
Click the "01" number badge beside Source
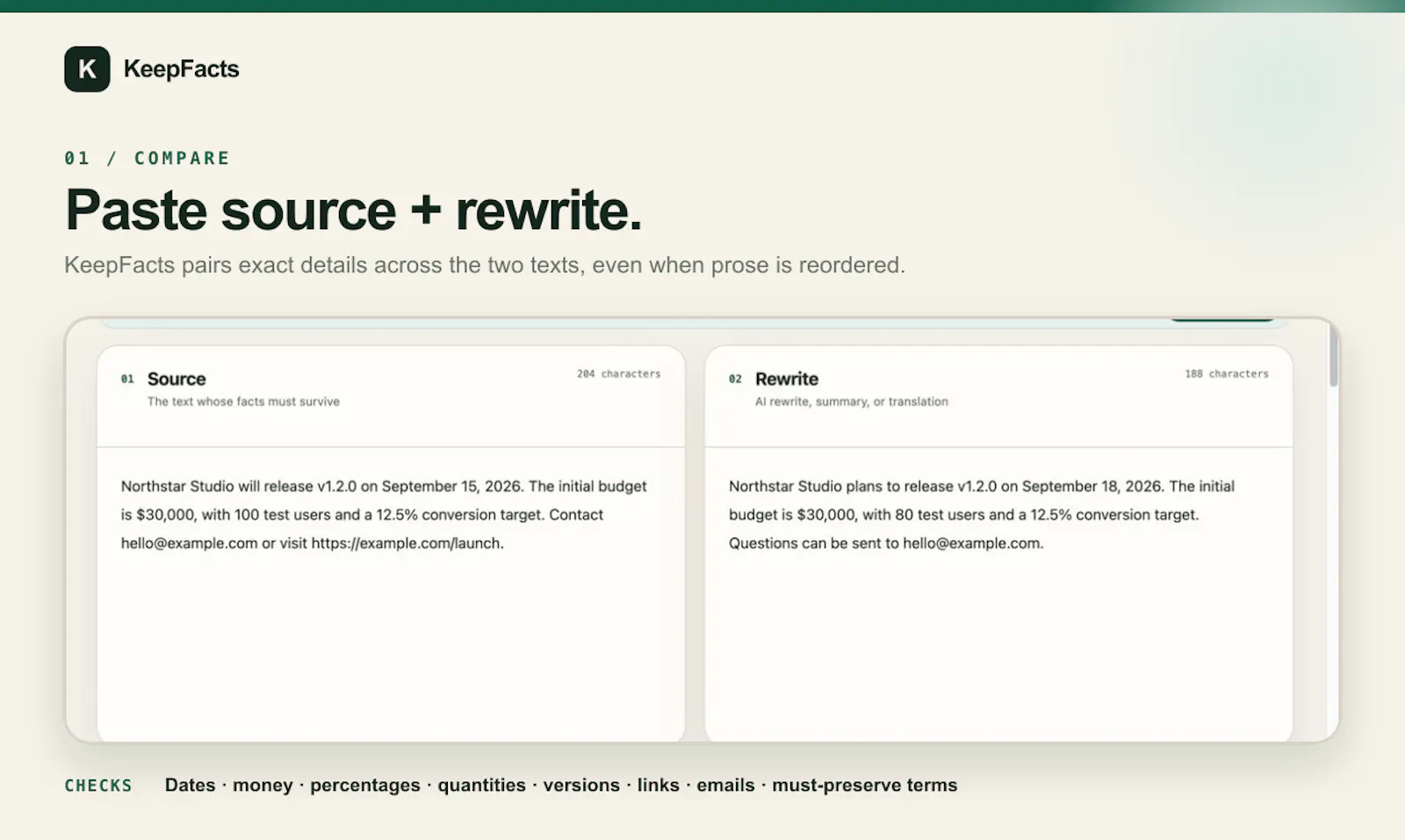coord(127,379)
